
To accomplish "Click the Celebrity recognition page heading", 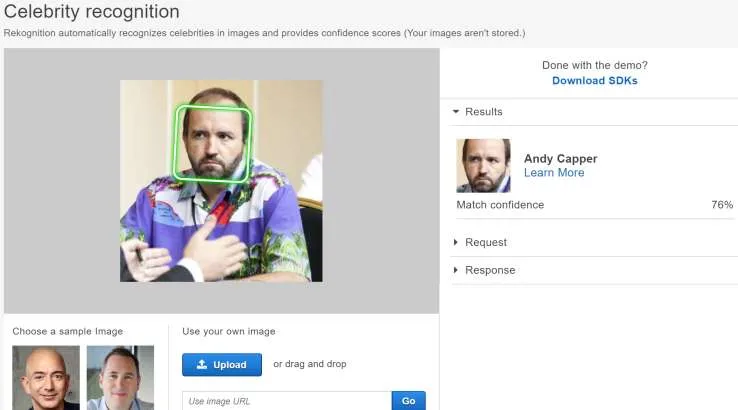I will (x=92, y=12).
